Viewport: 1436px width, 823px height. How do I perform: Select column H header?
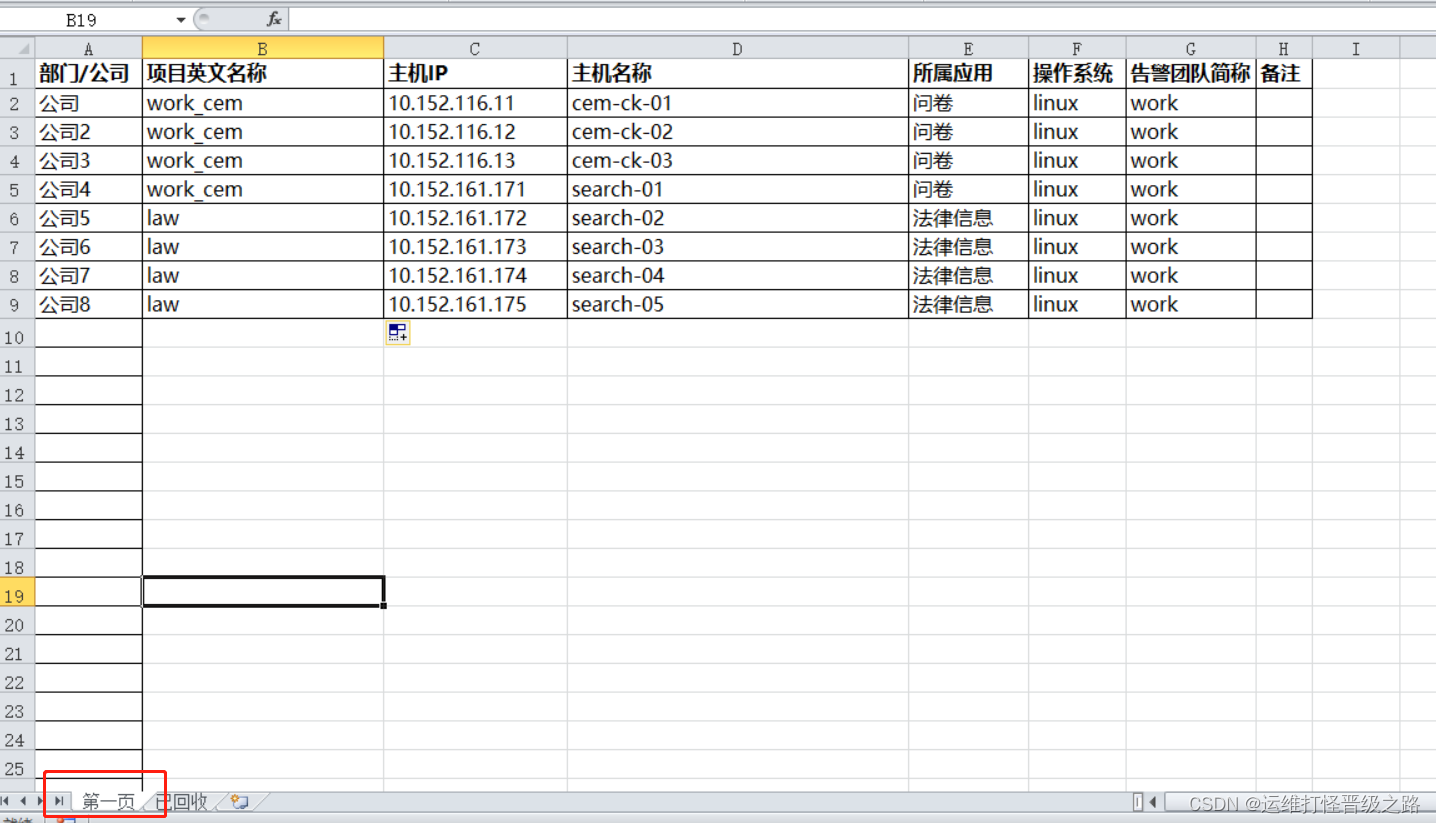tap(1284, 48)
